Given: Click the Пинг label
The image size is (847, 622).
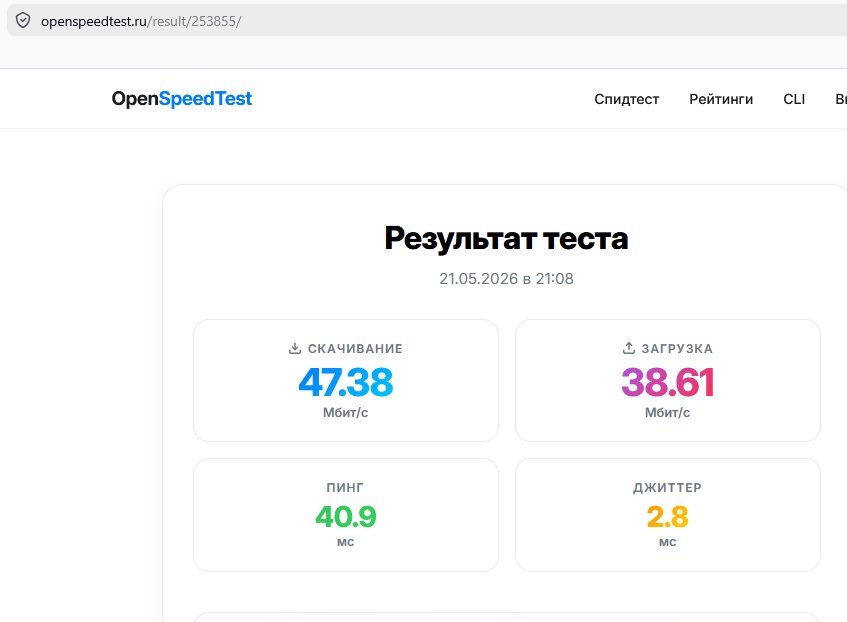Looking at the screenshot, I should click(x=345, y=487).
